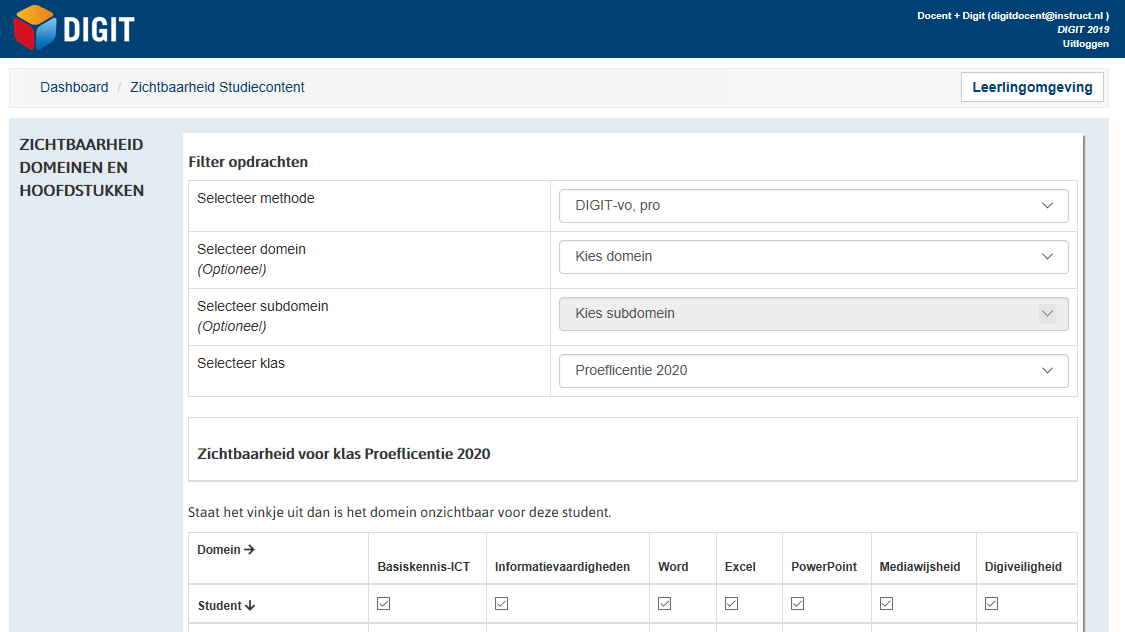
Task: Click the DIGIT 2019 label in header
Action: tap(1083, 30)
